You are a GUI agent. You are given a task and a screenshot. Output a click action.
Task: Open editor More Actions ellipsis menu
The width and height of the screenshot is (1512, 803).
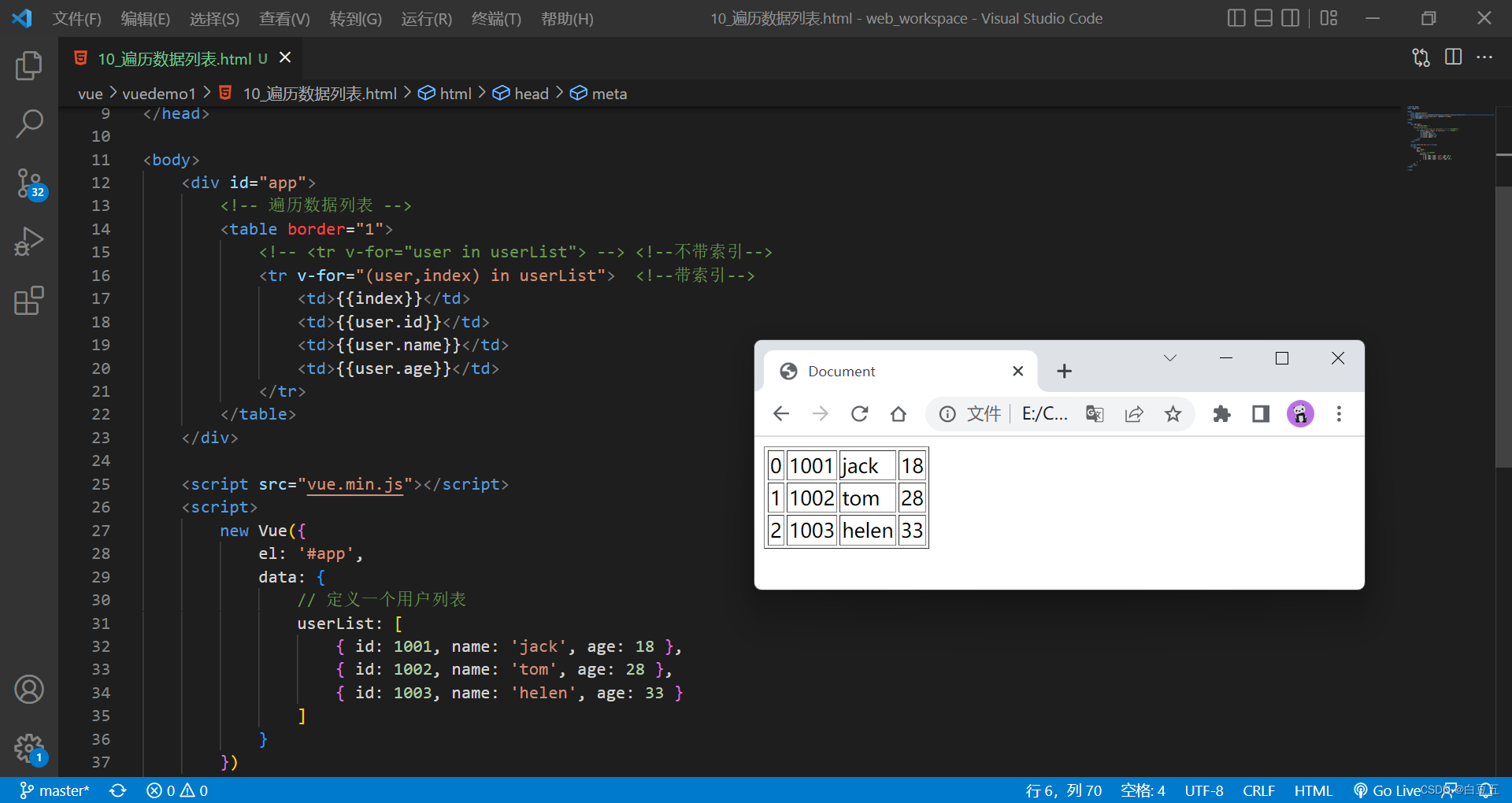tap(1484, 57)
